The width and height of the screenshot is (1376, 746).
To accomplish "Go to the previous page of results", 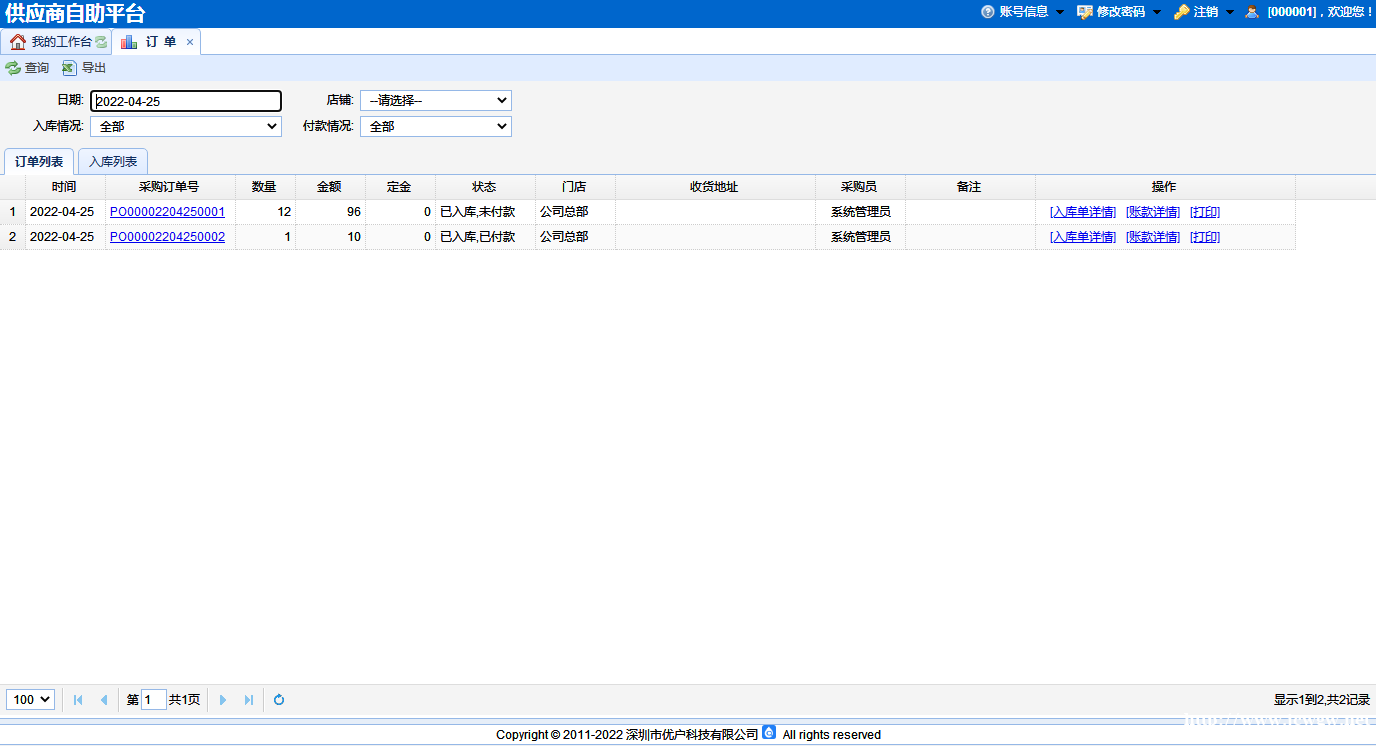I will click(104, 700).
